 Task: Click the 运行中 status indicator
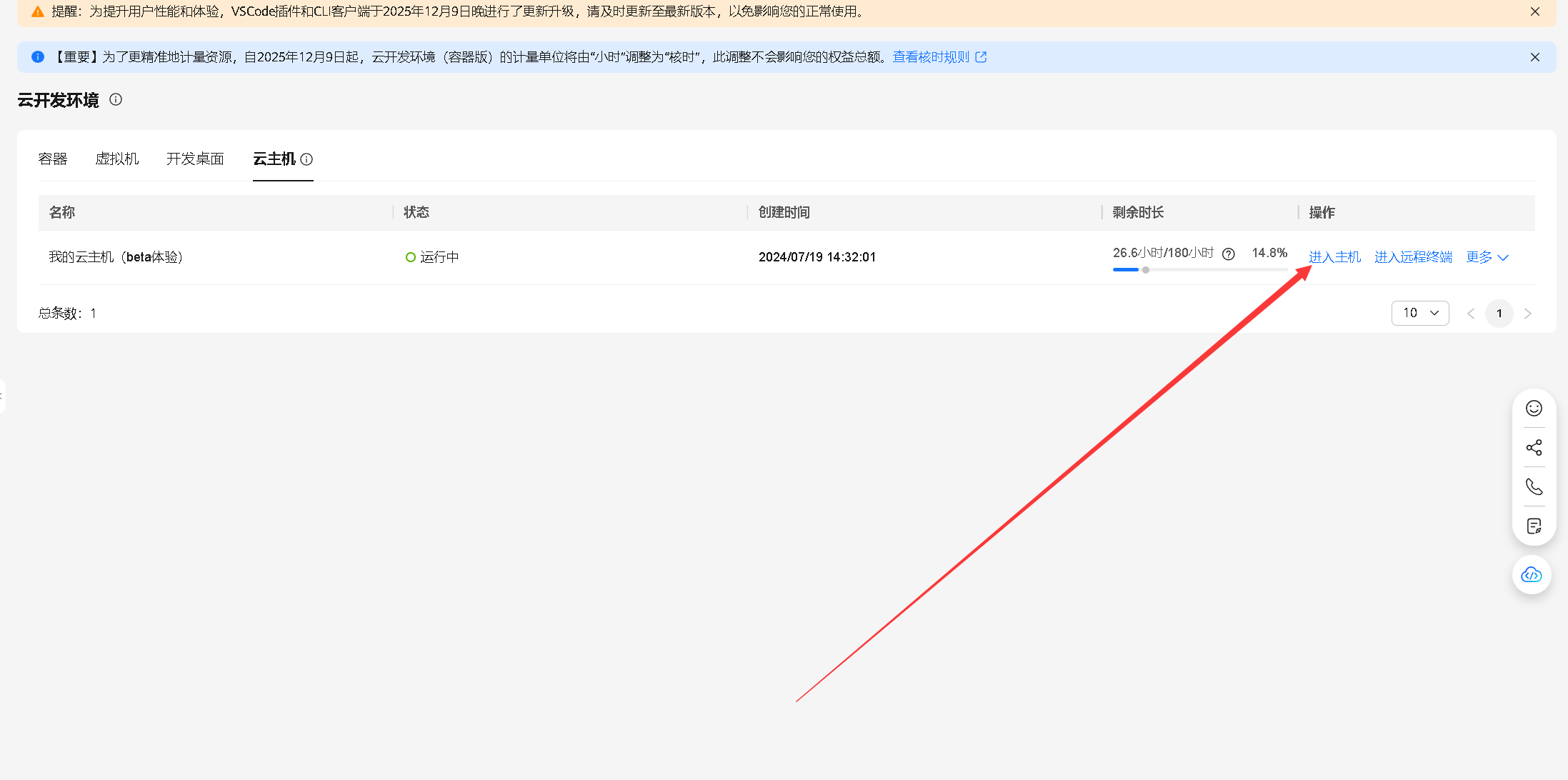[431, 256]
